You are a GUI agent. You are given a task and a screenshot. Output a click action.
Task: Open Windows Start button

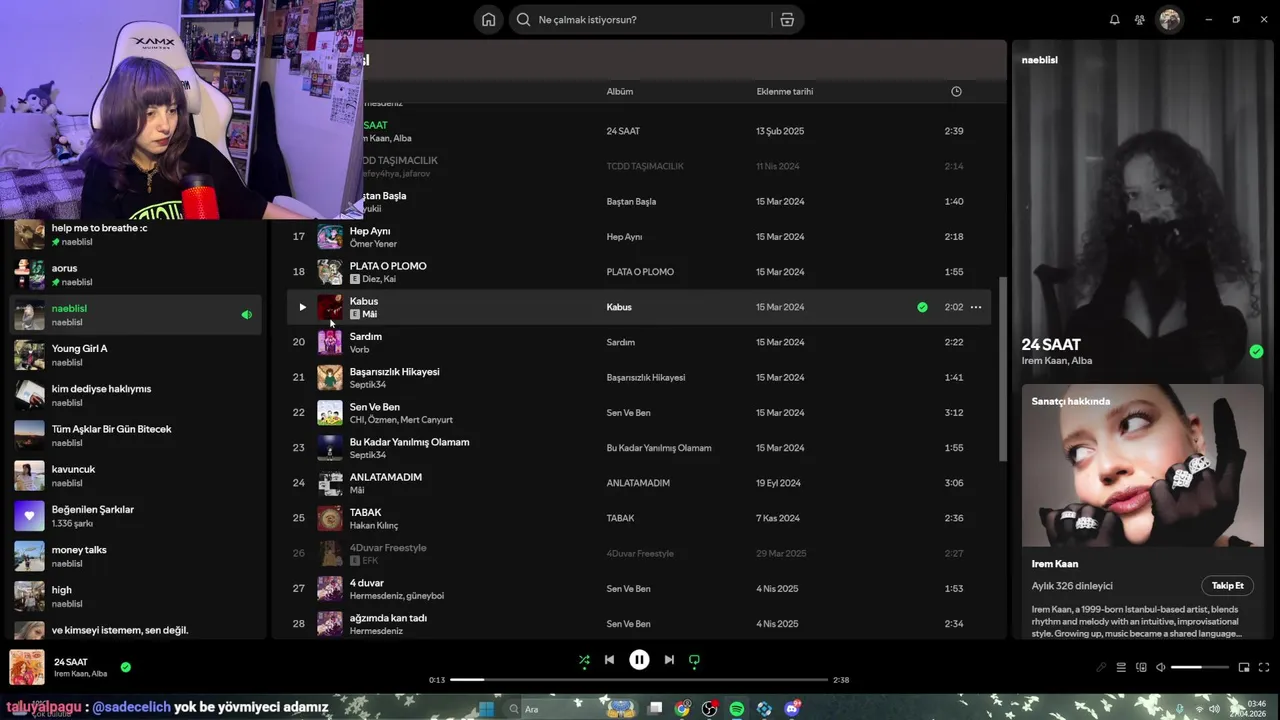(x=486, y=709)
